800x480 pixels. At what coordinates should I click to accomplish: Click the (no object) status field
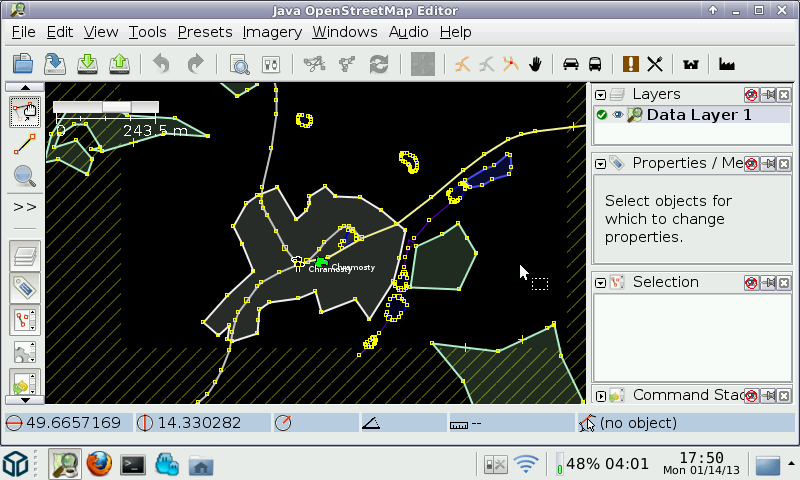coord(686,423)
